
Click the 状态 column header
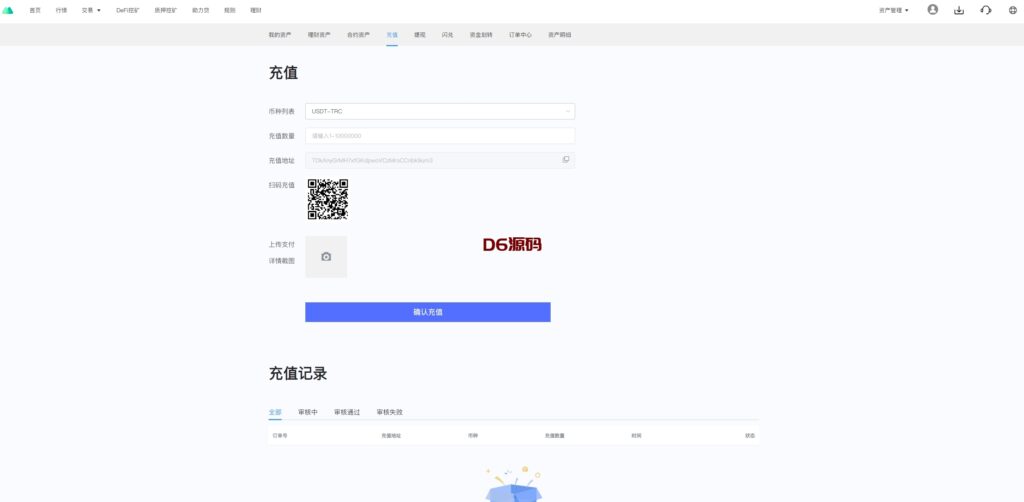(x=750, y=435)
